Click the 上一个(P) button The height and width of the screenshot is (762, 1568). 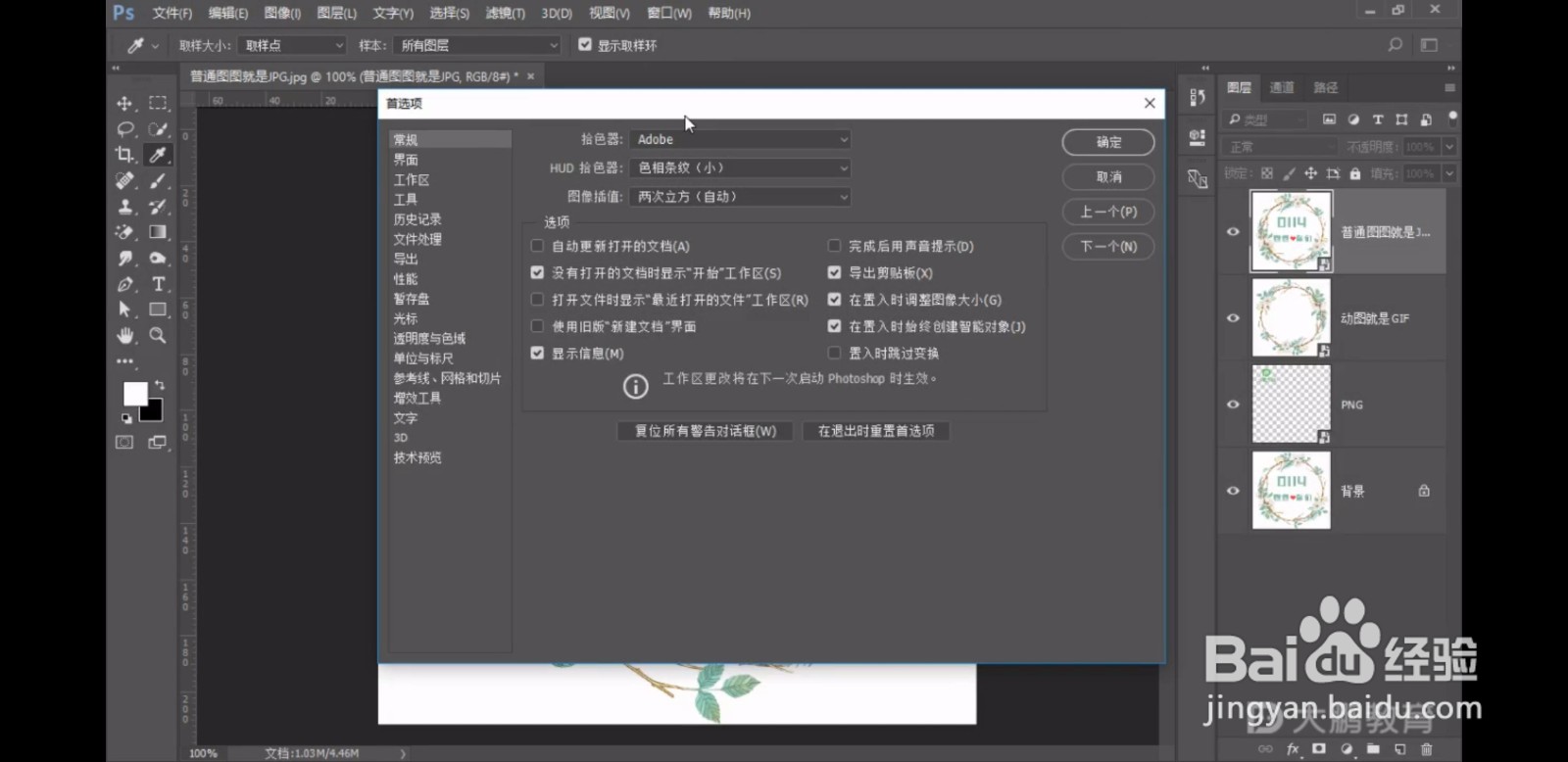1108,212
